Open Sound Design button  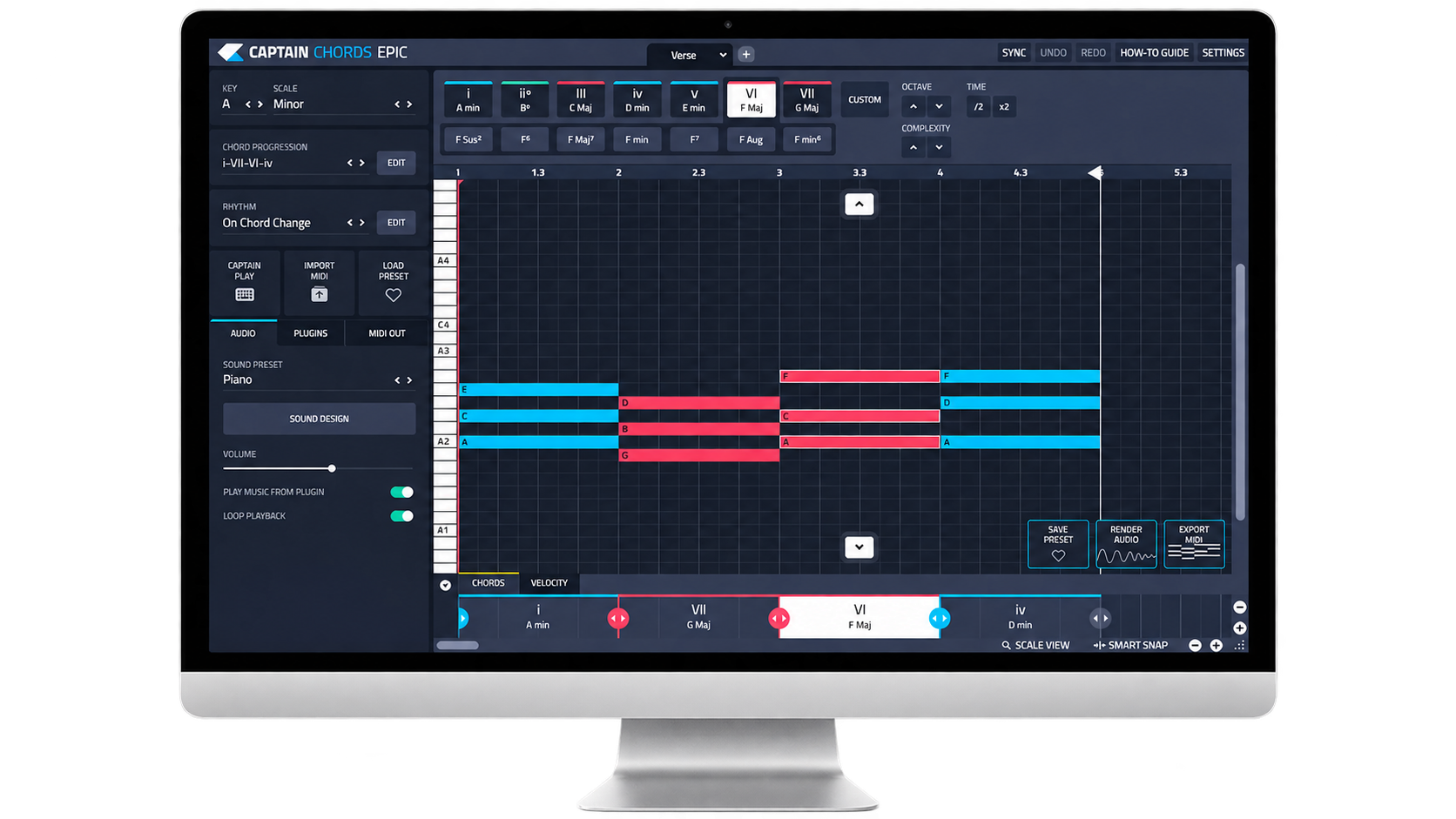[x=319, y=419]
